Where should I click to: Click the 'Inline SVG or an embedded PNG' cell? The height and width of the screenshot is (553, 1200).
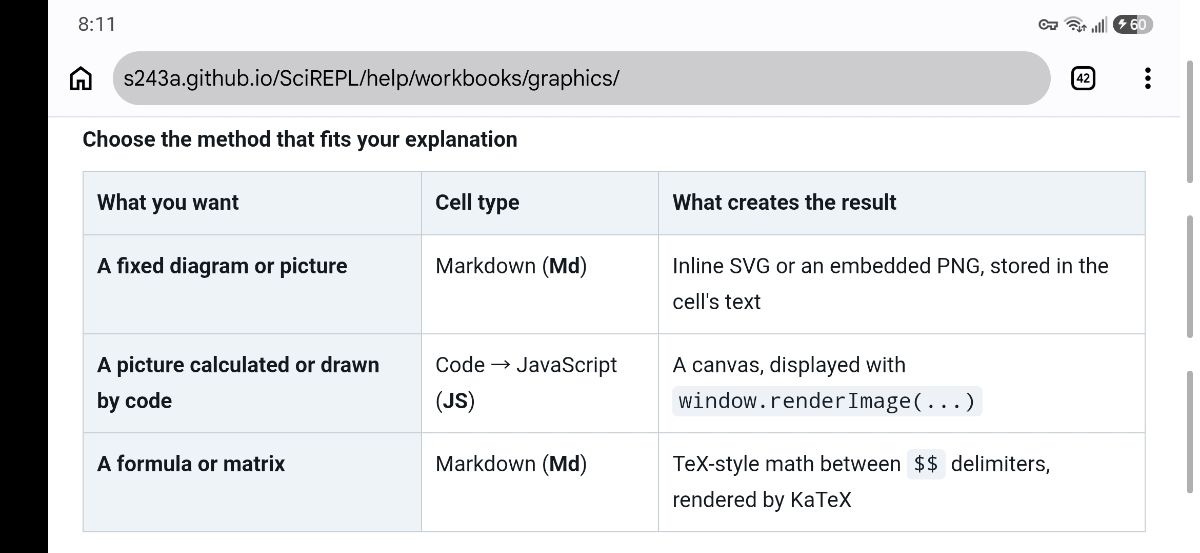click(901, 284)
